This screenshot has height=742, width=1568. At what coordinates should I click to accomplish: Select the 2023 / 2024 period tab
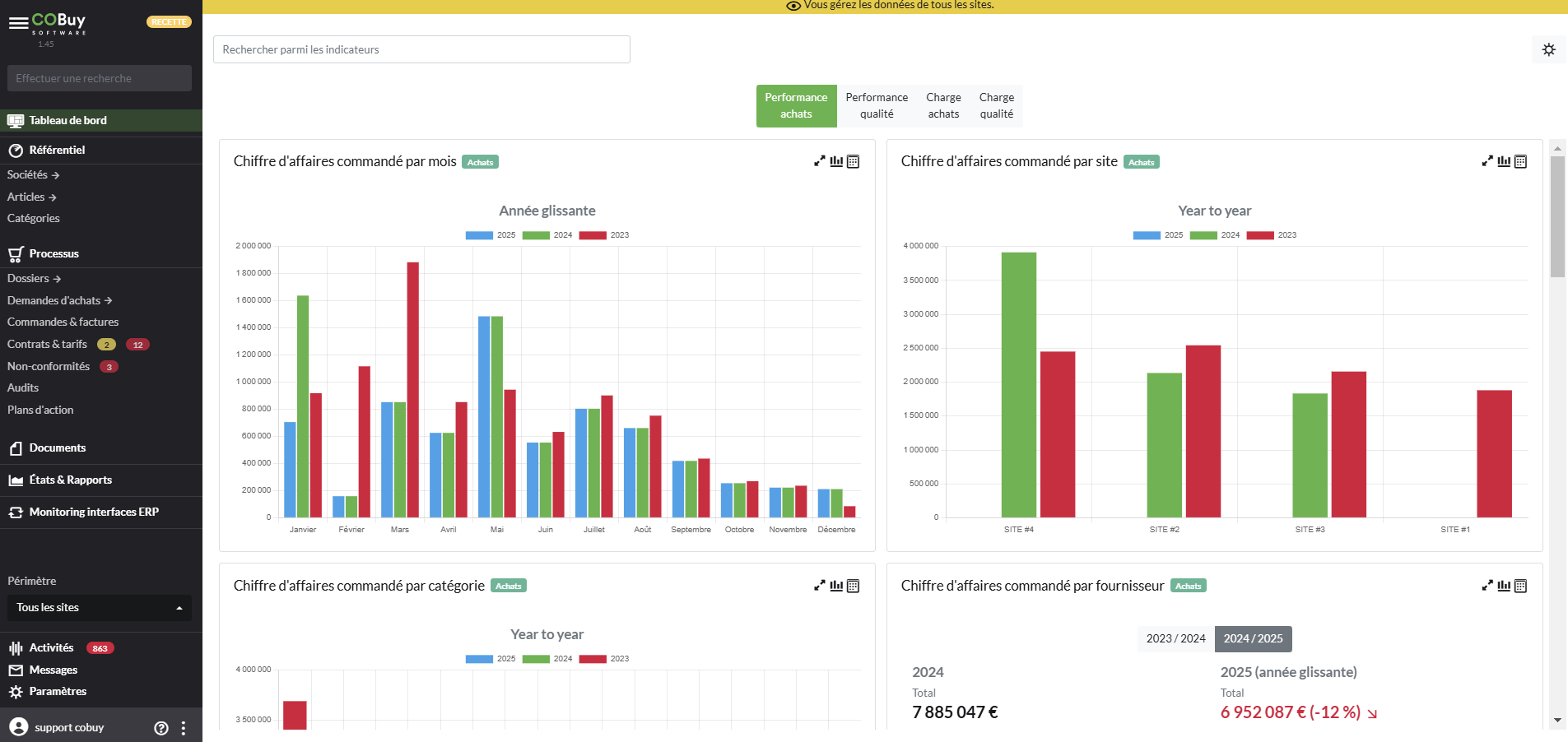coord(1175,639)
